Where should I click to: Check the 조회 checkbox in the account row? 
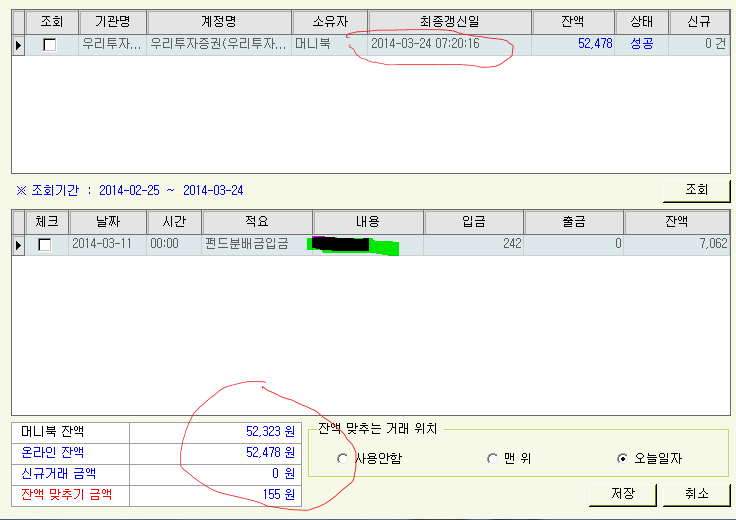[50, 45]
